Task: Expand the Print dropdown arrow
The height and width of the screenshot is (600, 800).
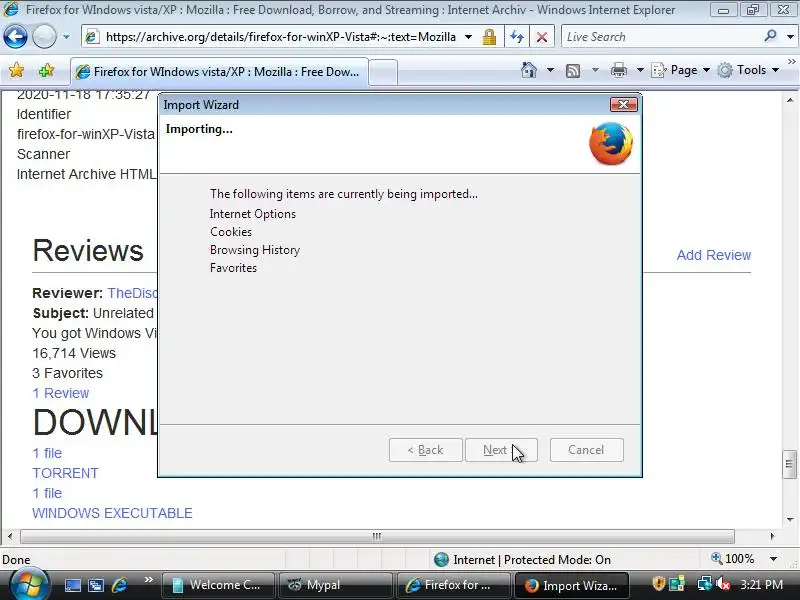Action: (x=640, y=70)
